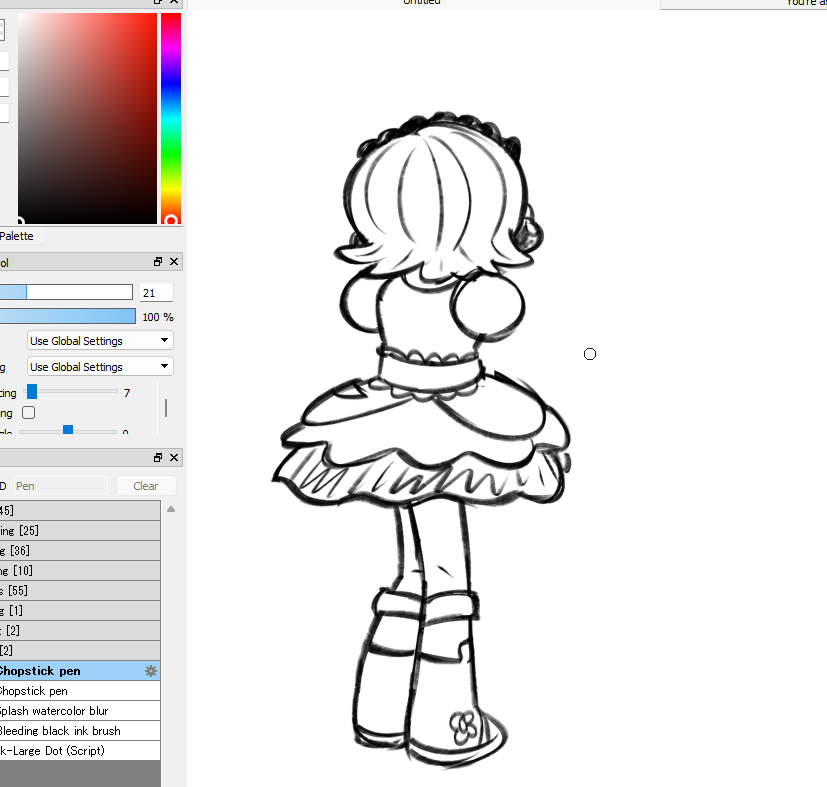Switch to the Palette tab
Screen dimensions: 827x787
[x=16, y=236]
